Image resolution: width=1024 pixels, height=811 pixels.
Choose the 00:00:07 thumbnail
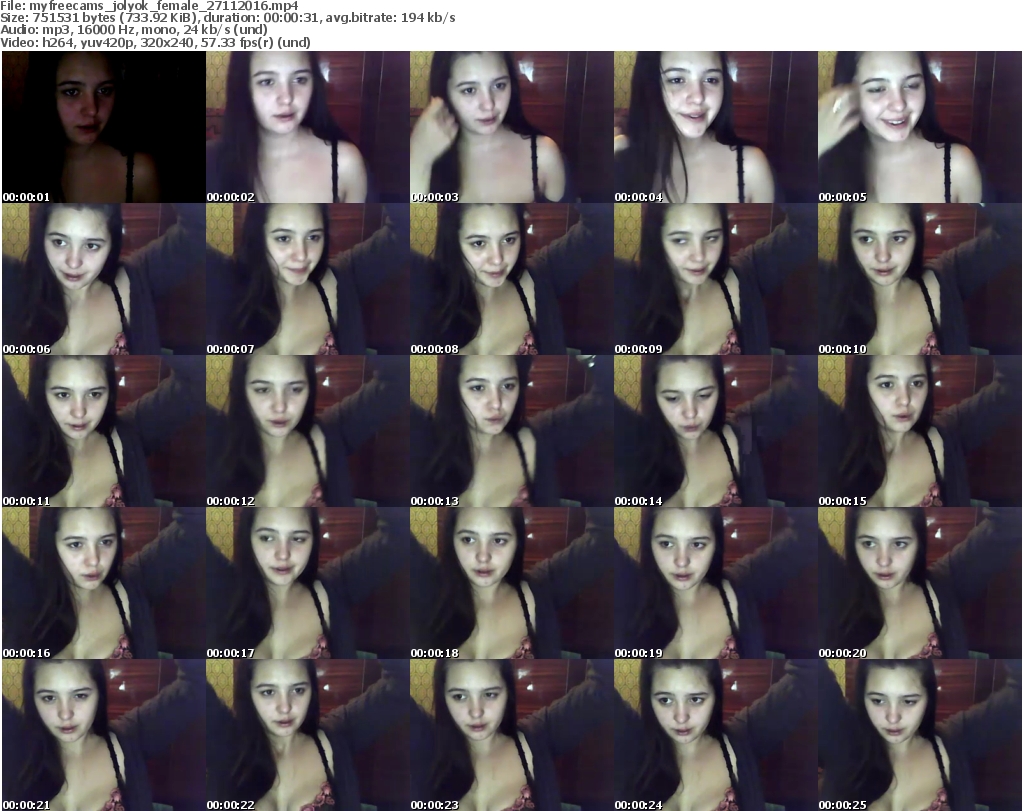pyautogui.click(x=308, y=279)
